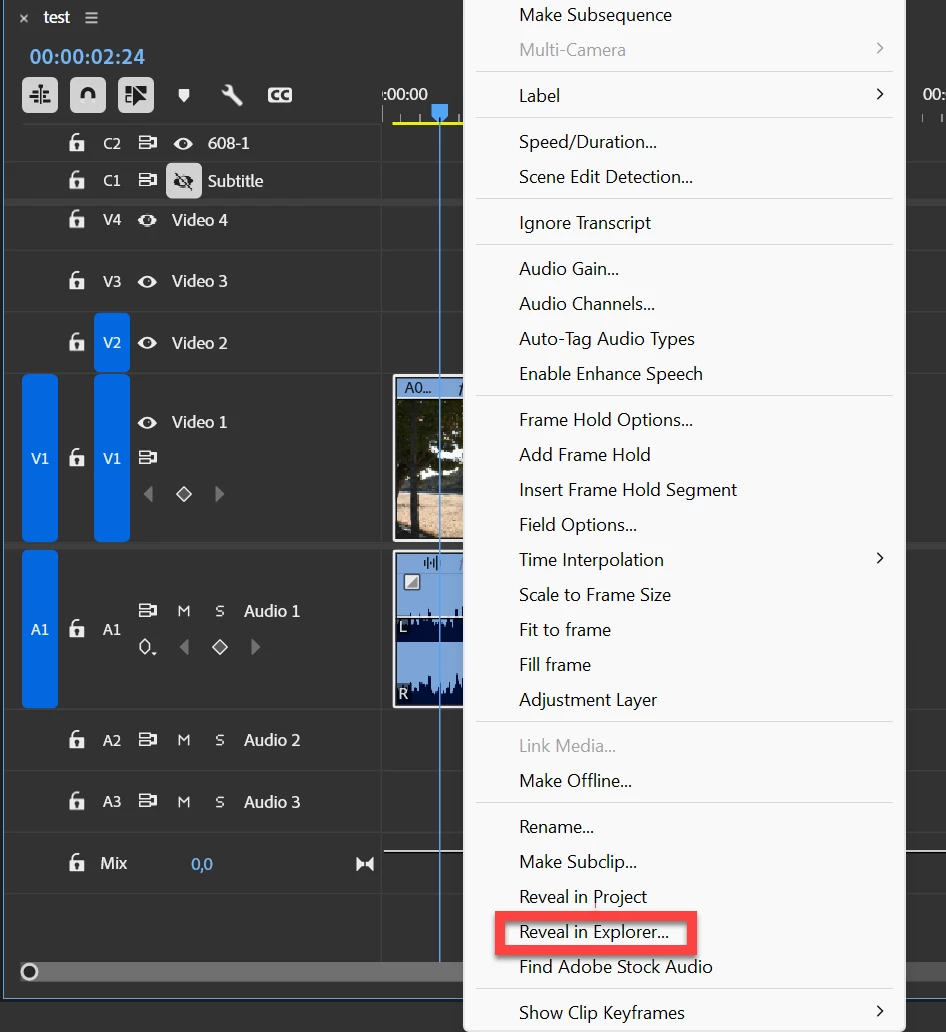Screen dimensions: 946x1032
Task: Toggle V2 track targeting
Action: click(112, 343)
